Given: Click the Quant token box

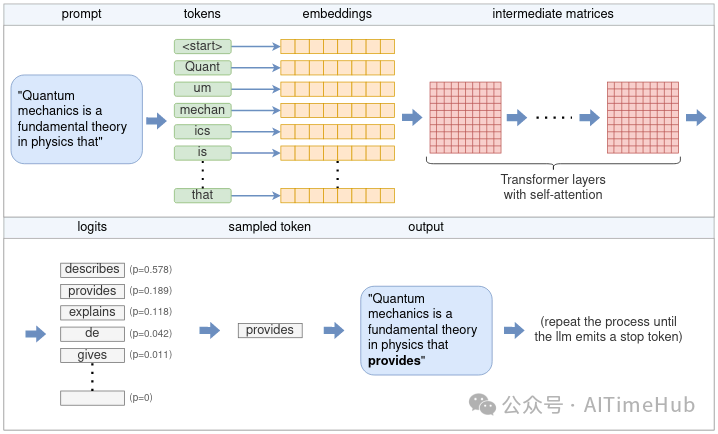Looking at the screenshot, I should coord(203,67).
